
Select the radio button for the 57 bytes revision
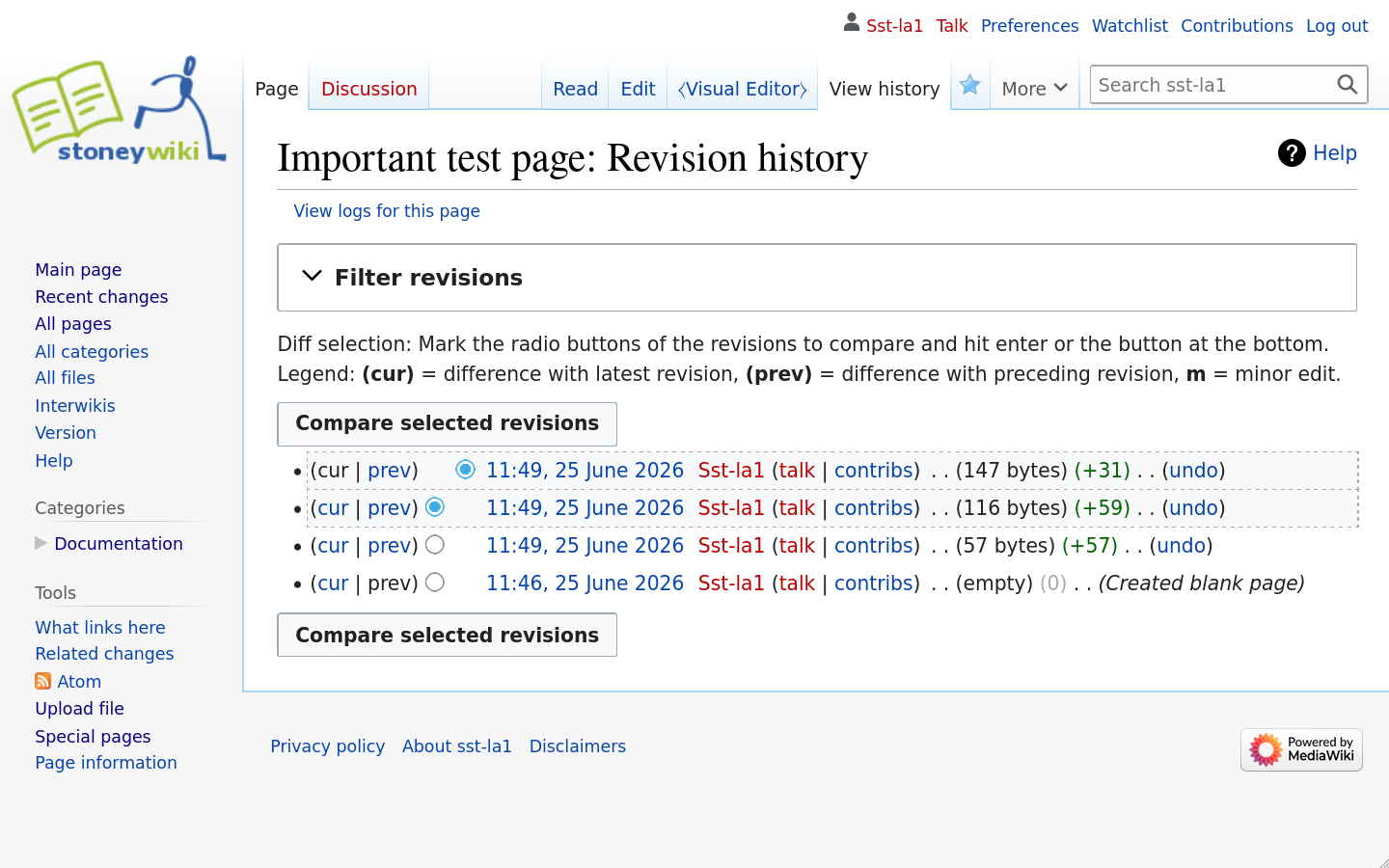pos(435,545)
